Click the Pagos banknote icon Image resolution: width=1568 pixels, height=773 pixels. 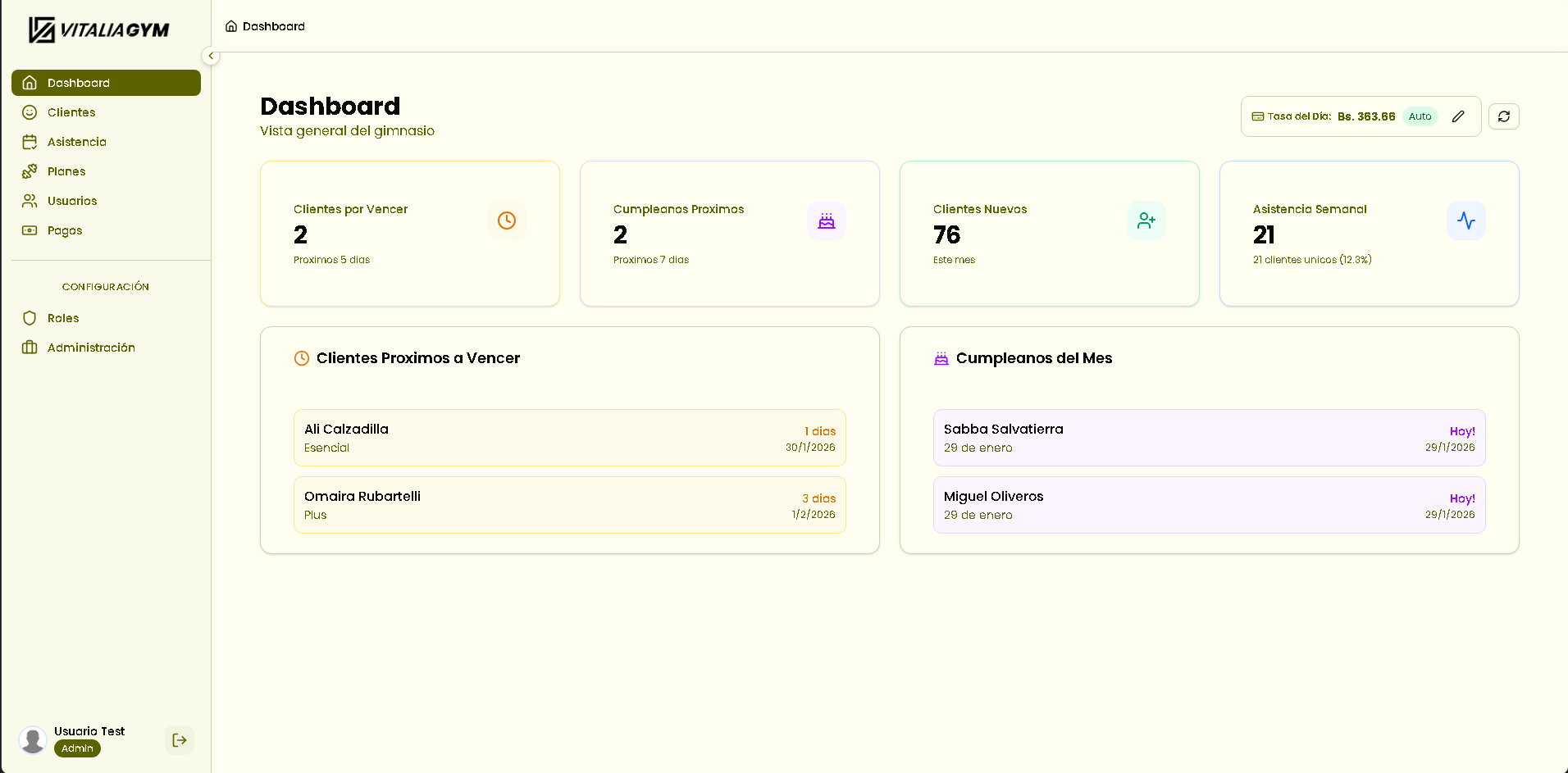click(x=30, y=230)
